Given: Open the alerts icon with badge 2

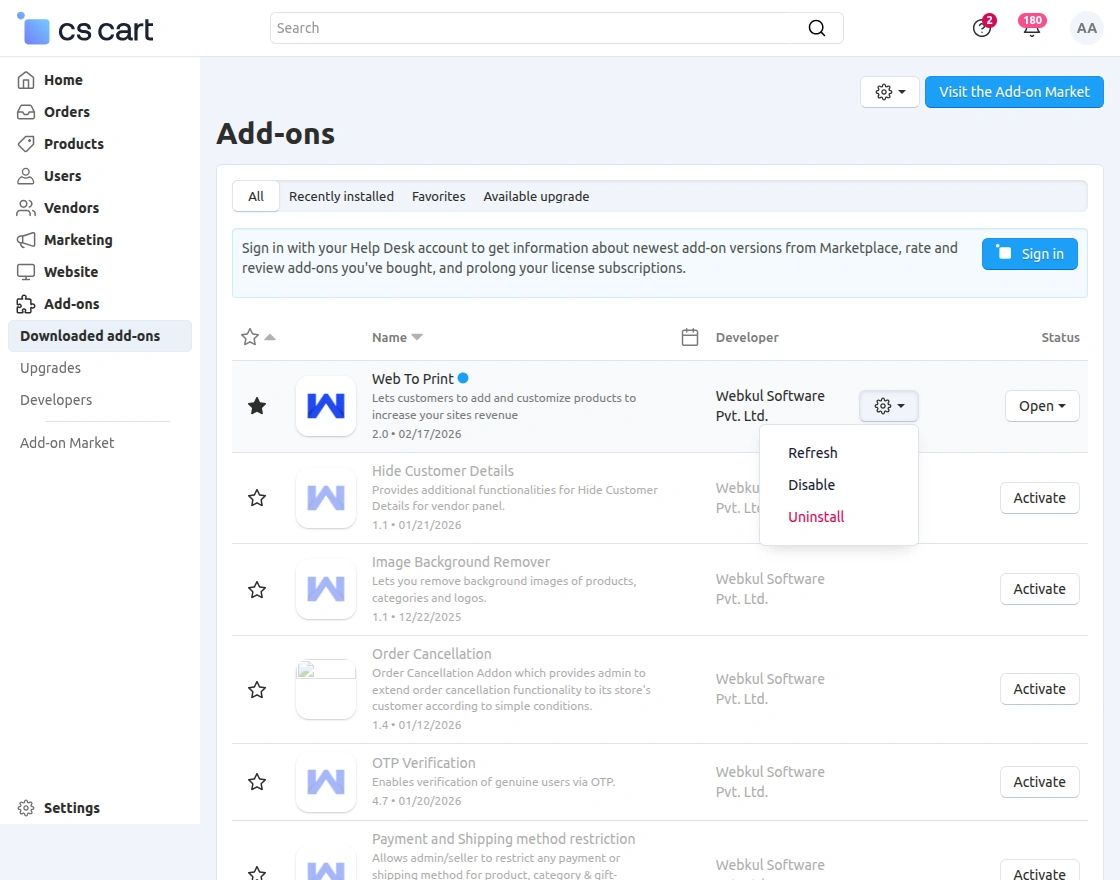Looking at the screenshot, I should click(982, 28).
